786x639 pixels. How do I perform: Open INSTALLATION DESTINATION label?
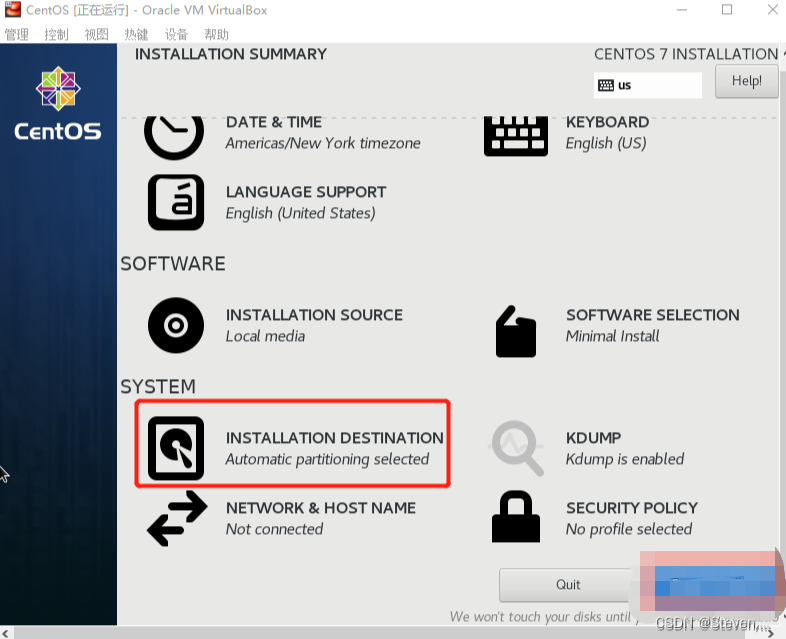[334, 438]
